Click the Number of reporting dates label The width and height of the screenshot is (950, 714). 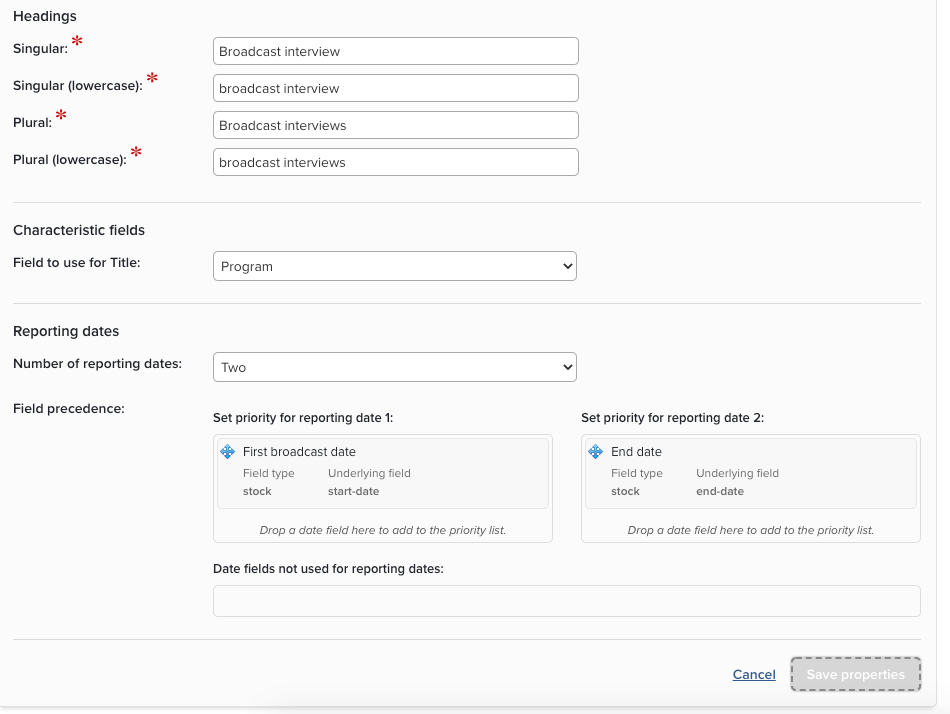point(97,364)
